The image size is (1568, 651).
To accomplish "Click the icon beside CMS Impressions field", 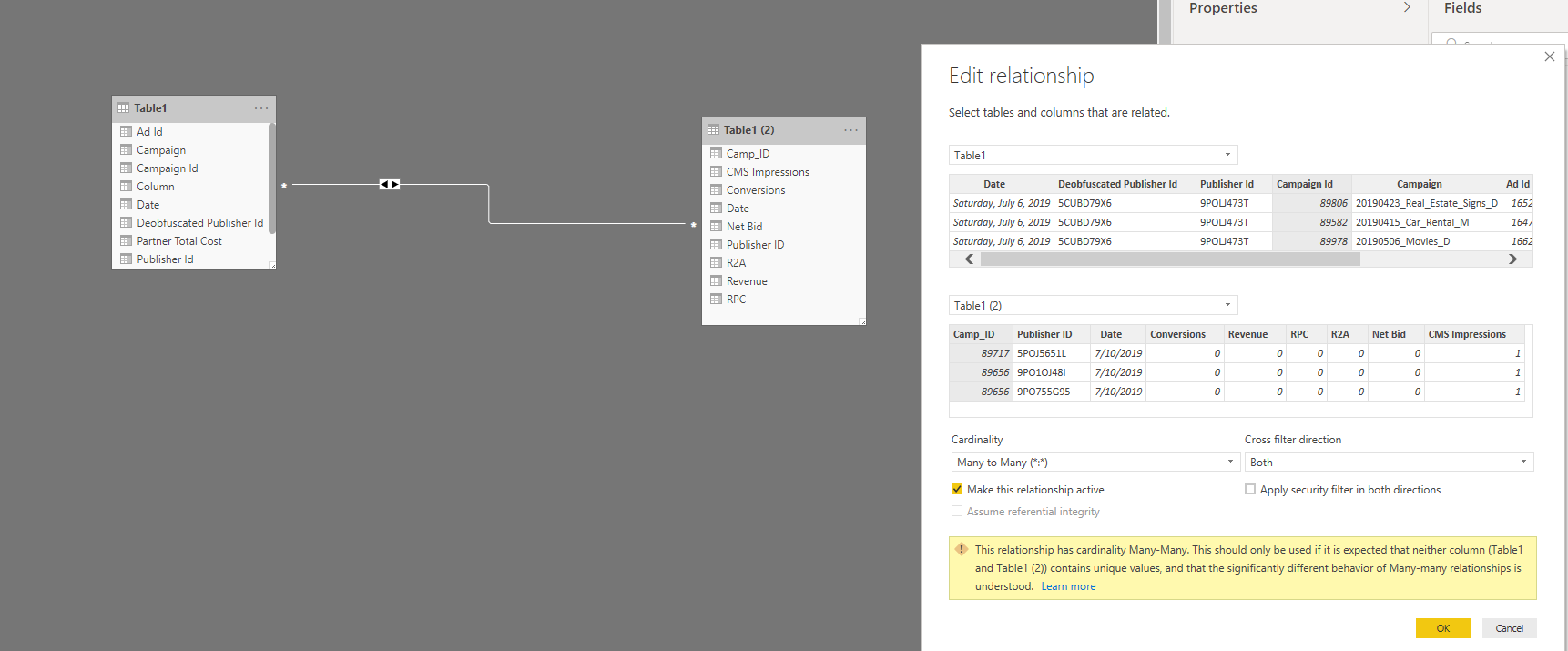I will pos(716,172).
